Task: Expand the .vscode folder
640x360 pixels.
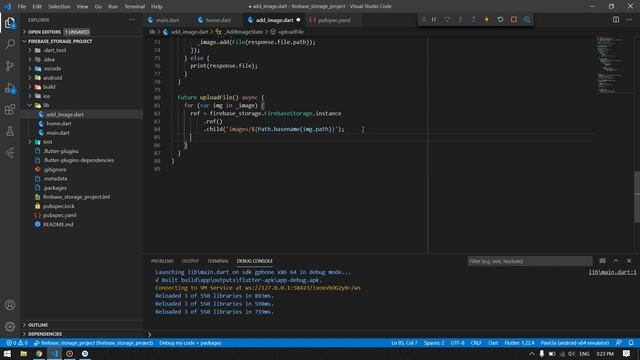Action: [30, 69]
